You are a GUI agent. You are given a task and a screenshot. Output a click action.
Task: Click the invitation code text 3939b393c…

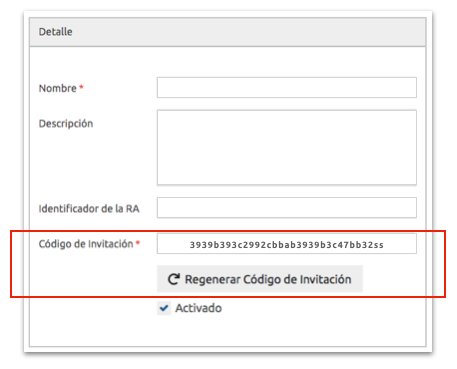(x=287, y=245)
